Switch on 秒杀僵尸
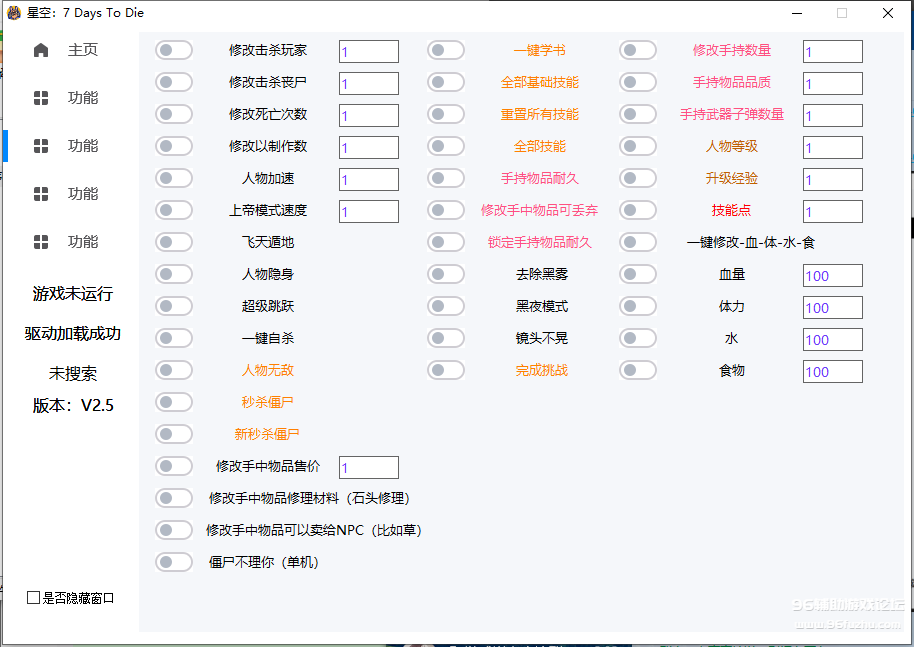 pos(174,402)
